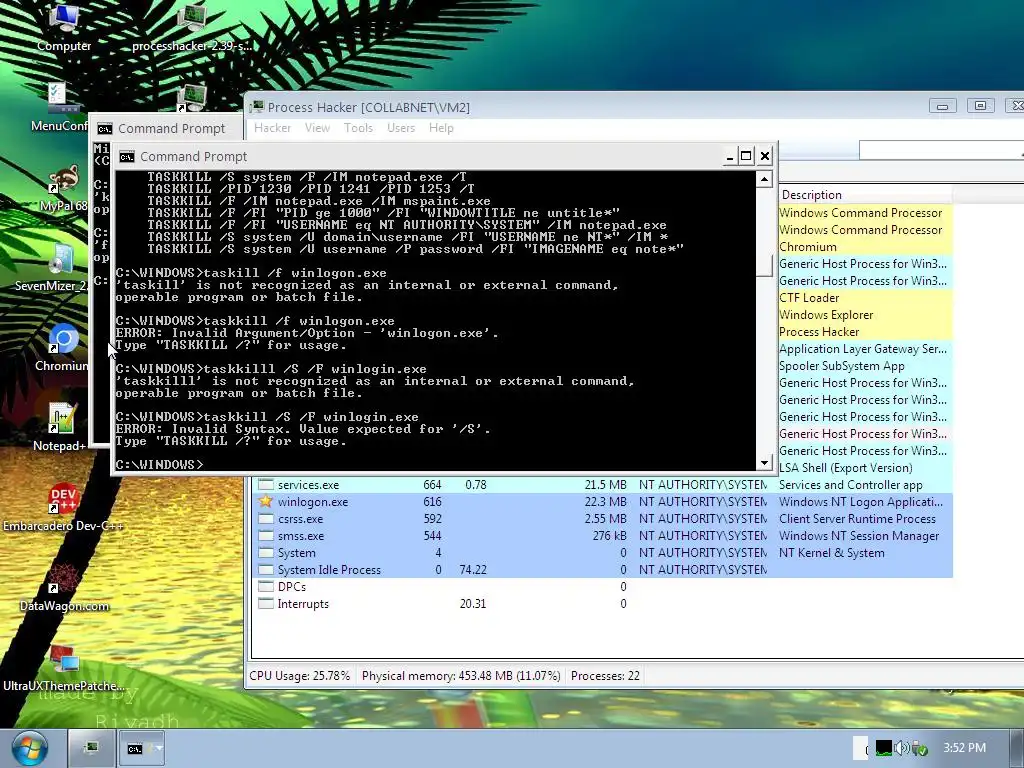Select the DPCs row

point(602,586)
